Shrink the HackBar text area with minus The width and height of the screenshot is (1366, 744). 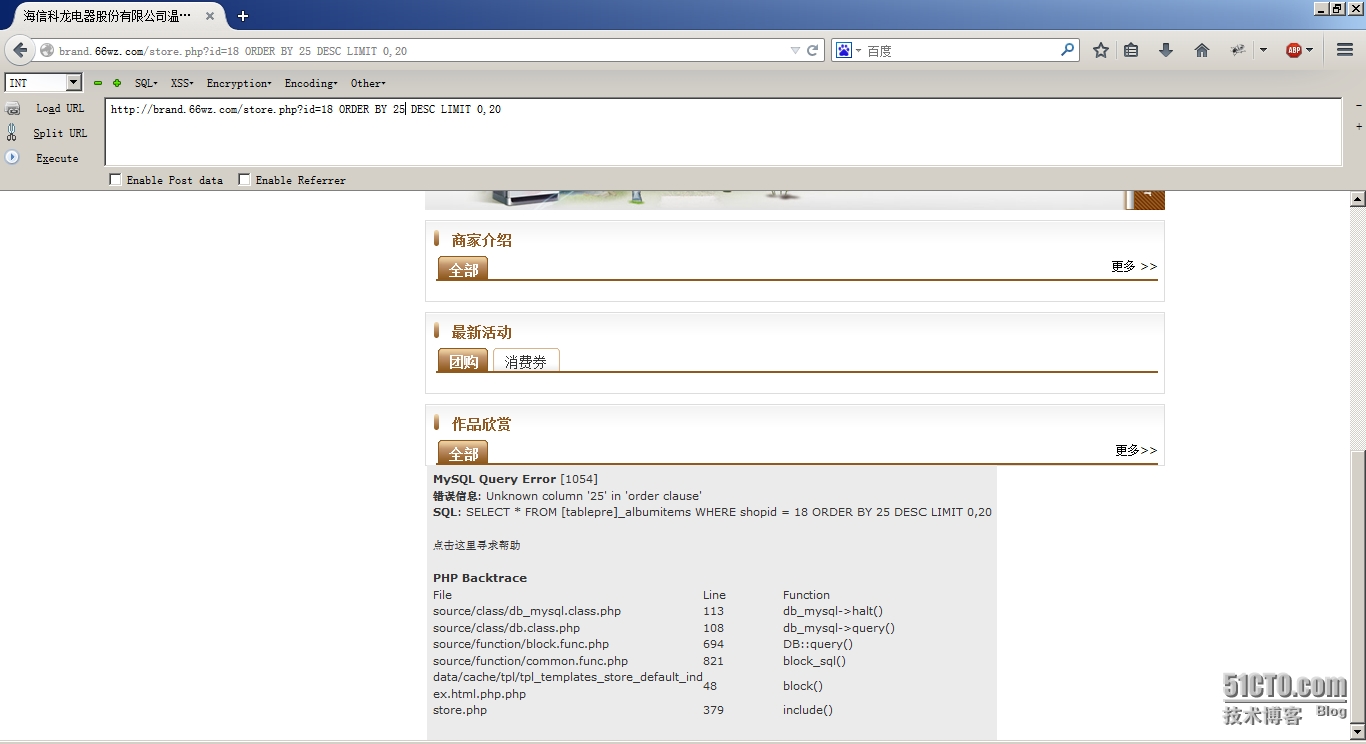(1358, 105)
